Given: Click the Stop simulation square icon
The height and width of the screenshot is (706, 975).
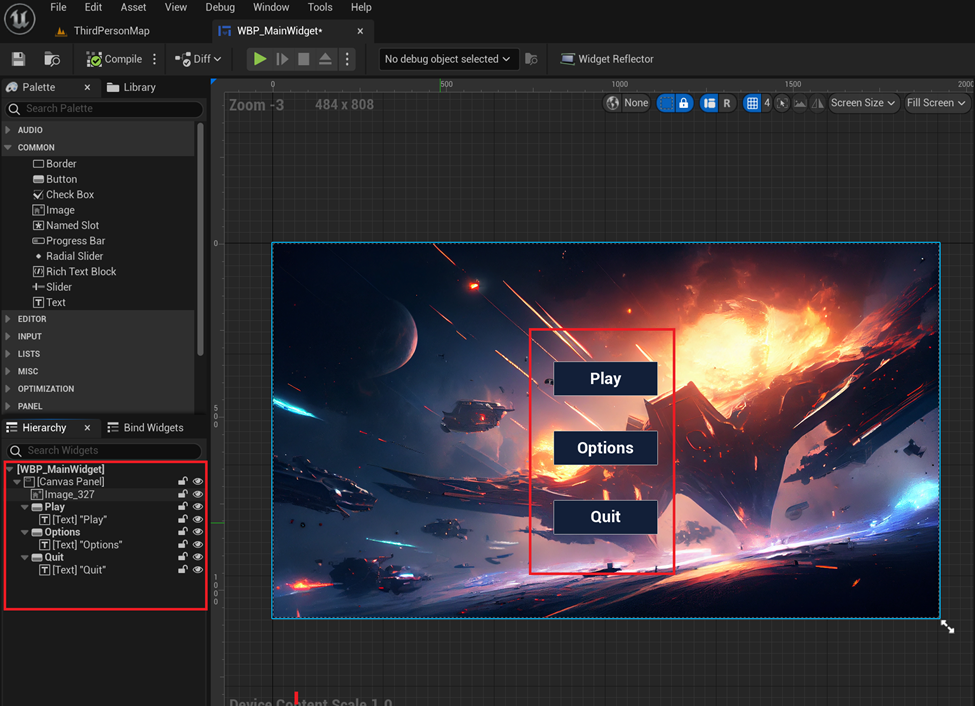Looking at the screenshot, I should tap(304, 59).
